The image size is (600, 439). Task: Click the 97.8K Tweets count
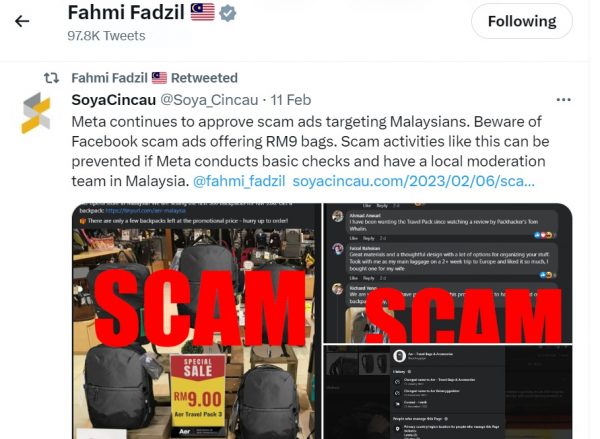[106, 36]
